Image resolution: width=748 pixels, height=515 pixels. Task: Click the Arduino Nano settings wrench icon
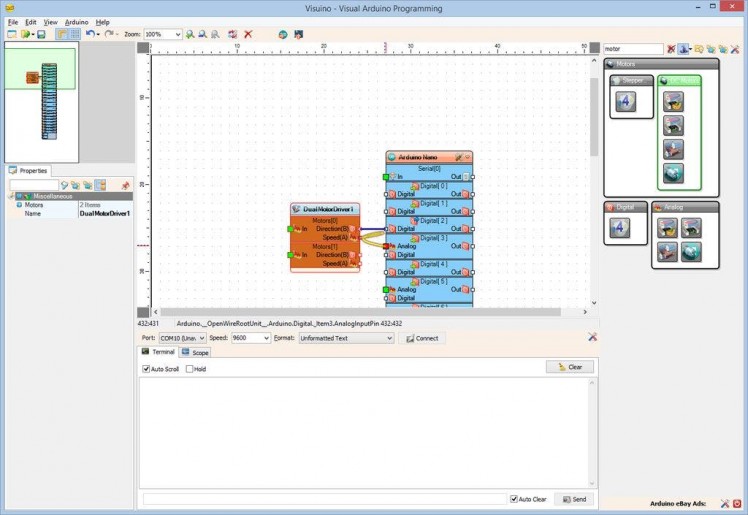click(458, 157)
